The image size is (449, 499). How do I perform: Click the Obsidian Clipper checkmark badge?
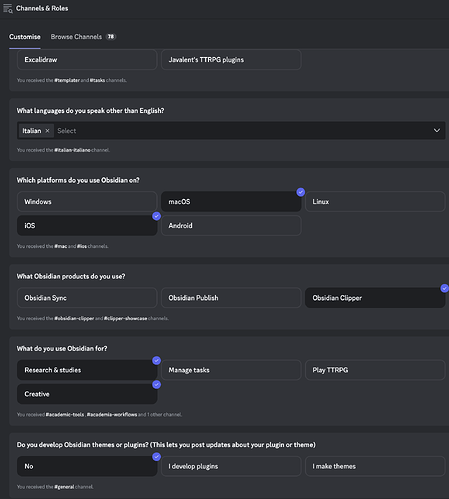[444, 288]
